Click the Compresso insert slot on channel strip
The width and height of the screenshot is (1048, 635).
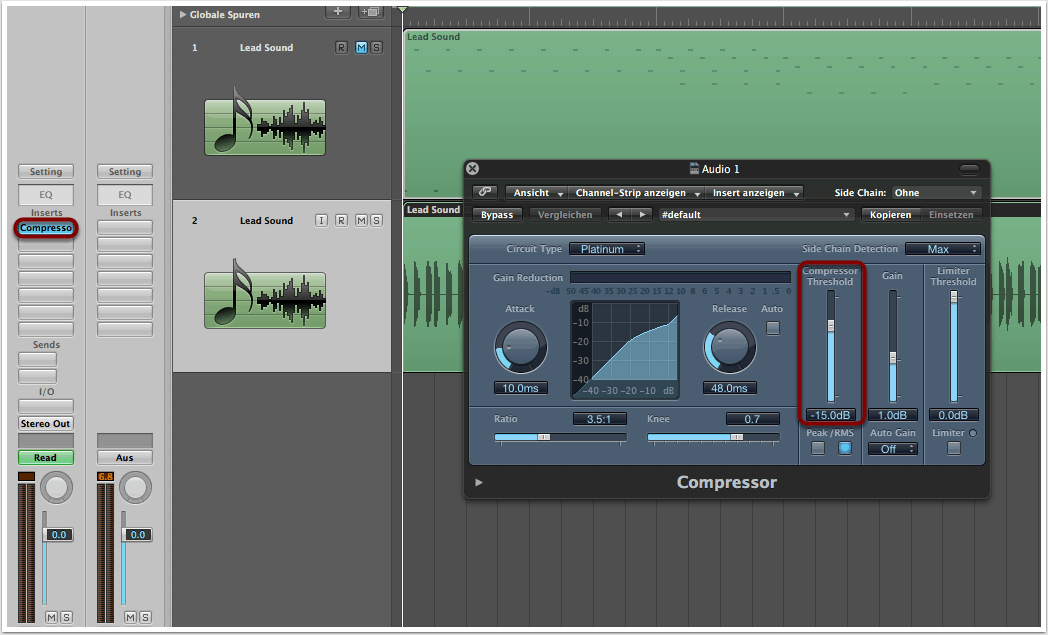[x=45, y=228]
